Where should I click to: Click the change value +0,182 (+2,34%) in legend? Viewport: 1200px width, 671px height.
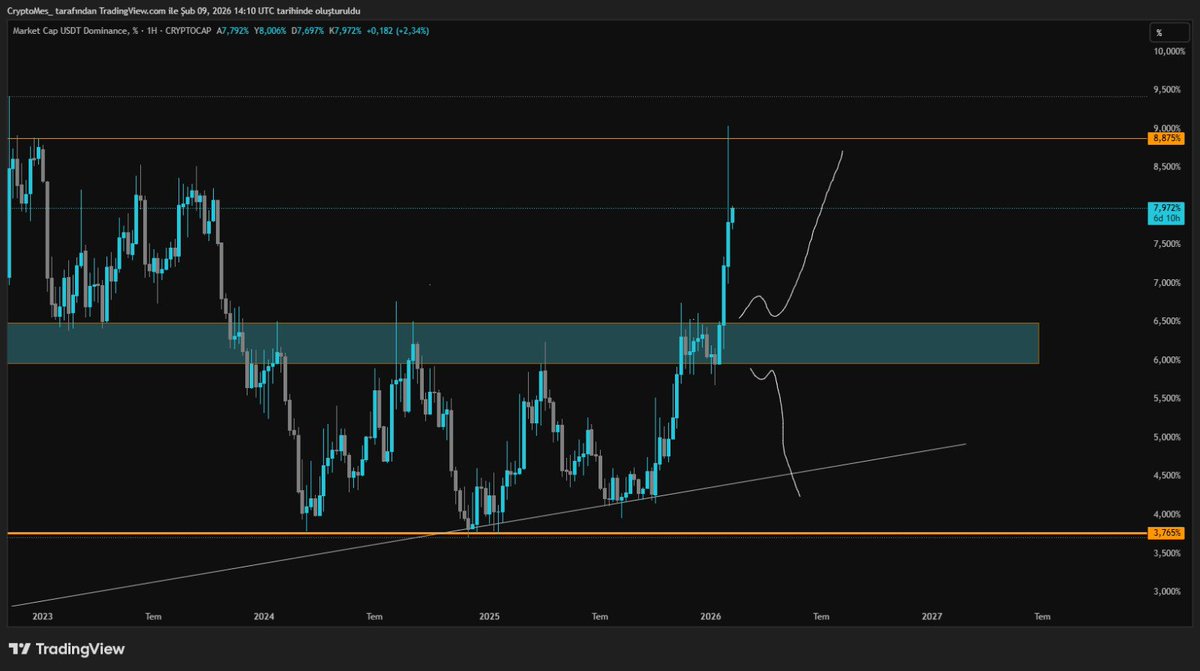click(x=396, y=30)
